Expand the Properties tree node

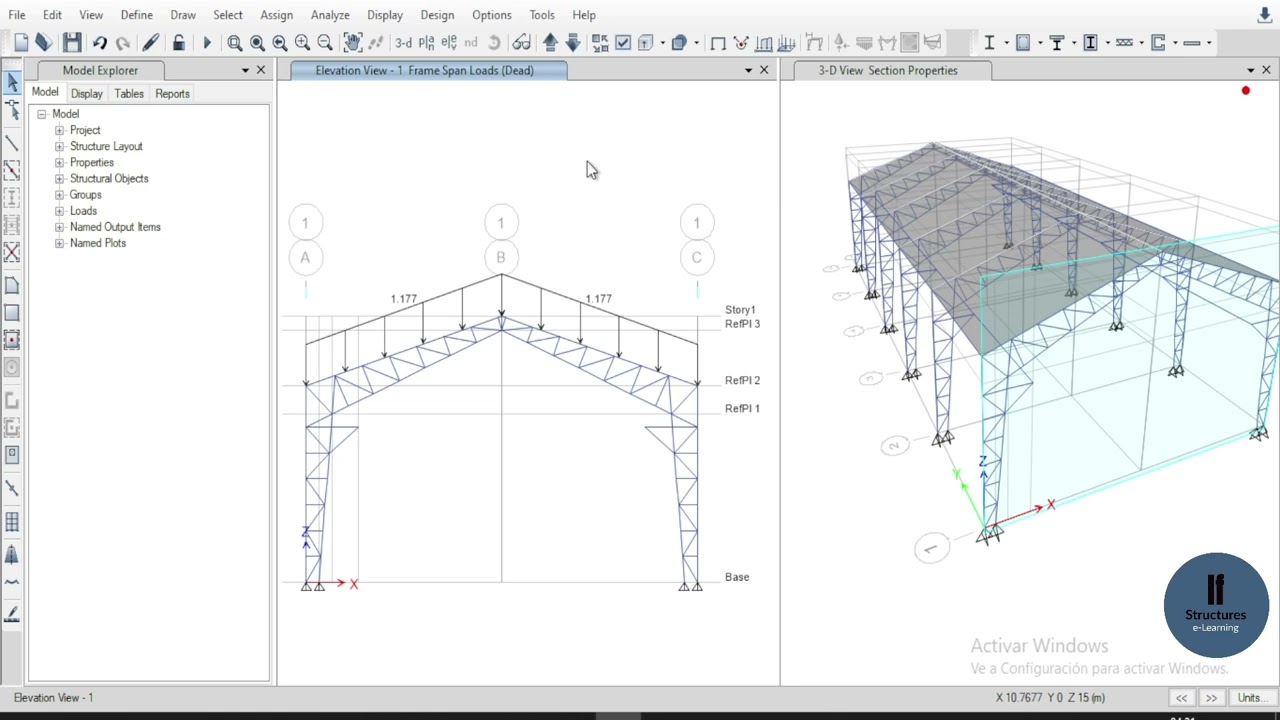[59, 162]
